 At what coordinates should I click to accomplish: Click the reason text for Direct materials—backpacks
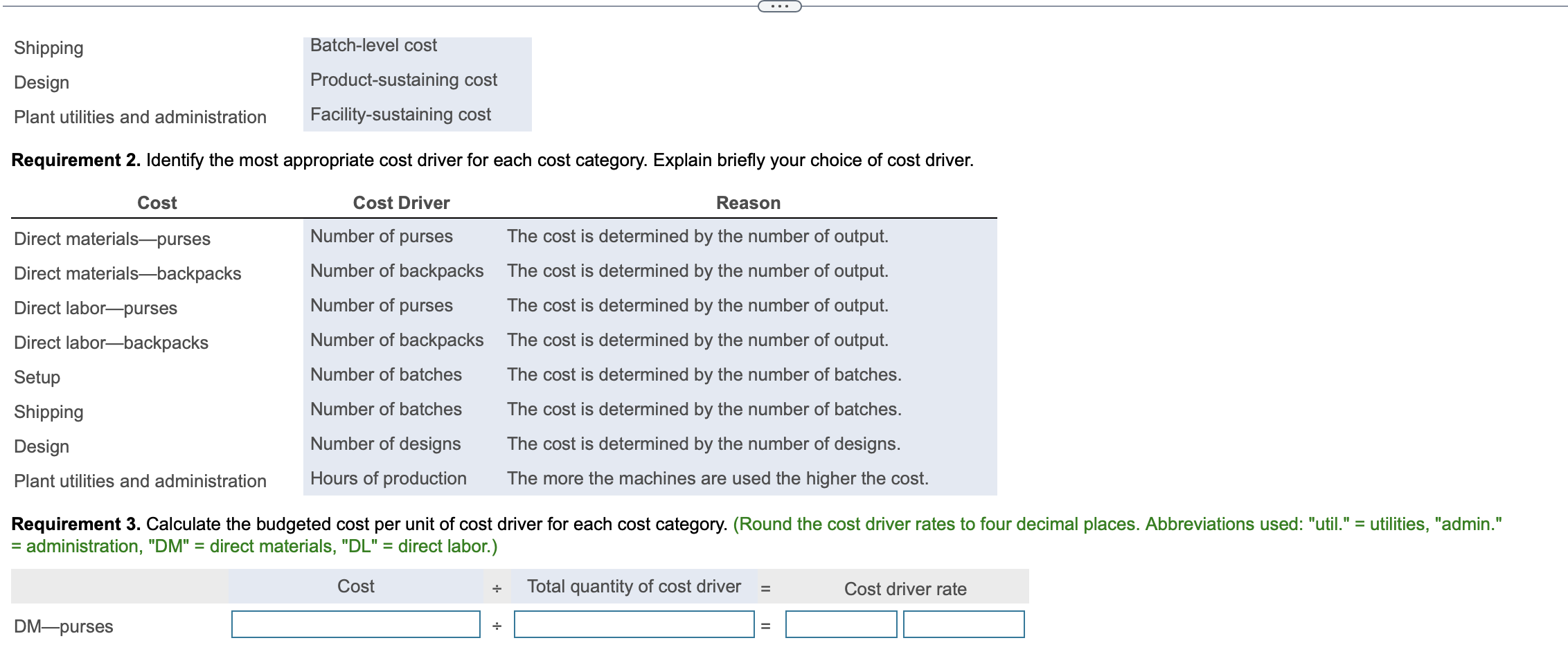[697, 271]
